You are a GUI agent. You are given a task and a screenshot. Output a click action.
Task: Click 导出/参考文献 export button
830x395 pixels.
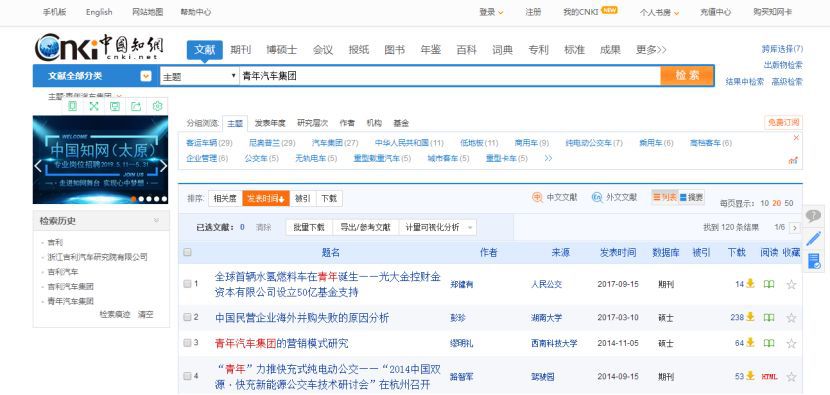[x=365, y=228]
